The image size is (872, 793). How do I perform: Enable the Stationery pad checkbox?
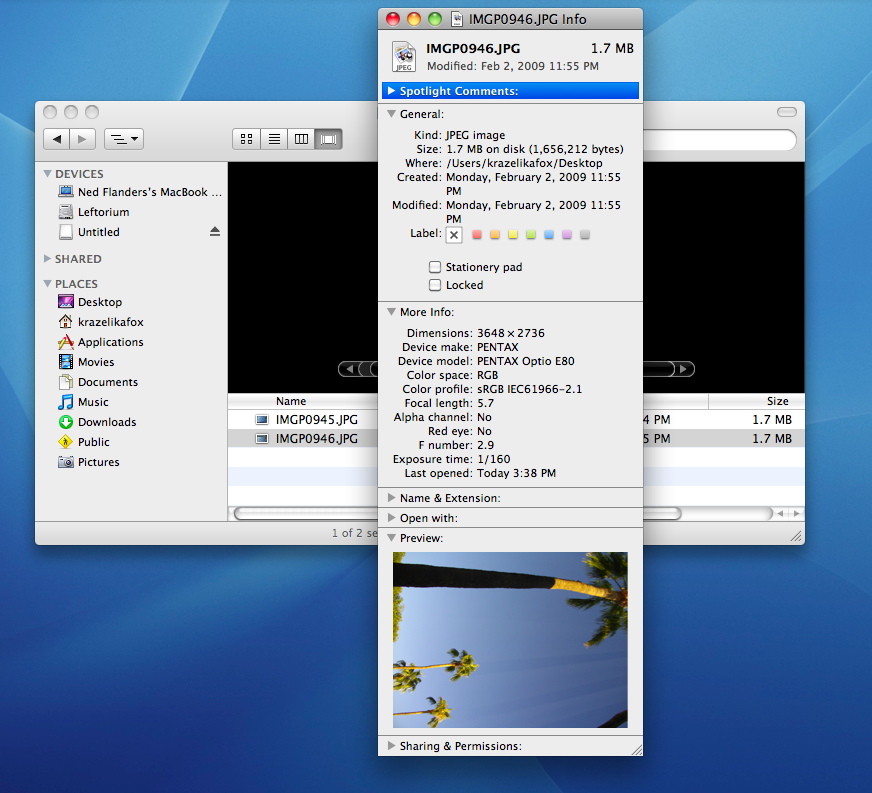click(435, 267)
